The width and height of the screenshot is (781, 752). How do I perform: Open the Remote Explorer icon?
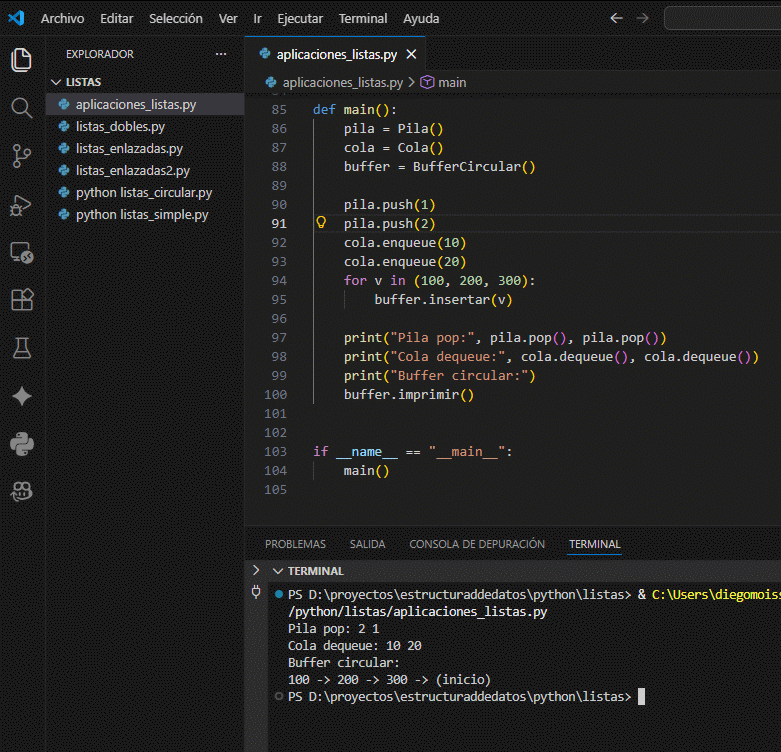click(x=21, y=253)
